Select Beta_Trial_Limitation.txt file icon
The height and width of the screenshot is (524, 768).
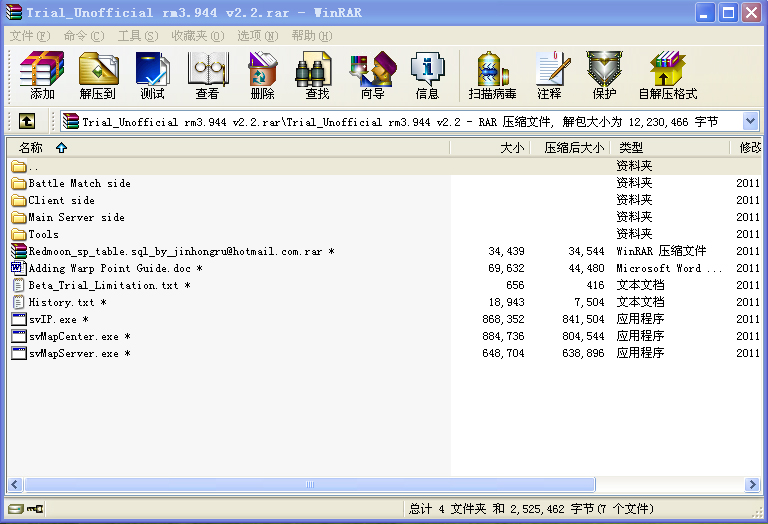19,285
